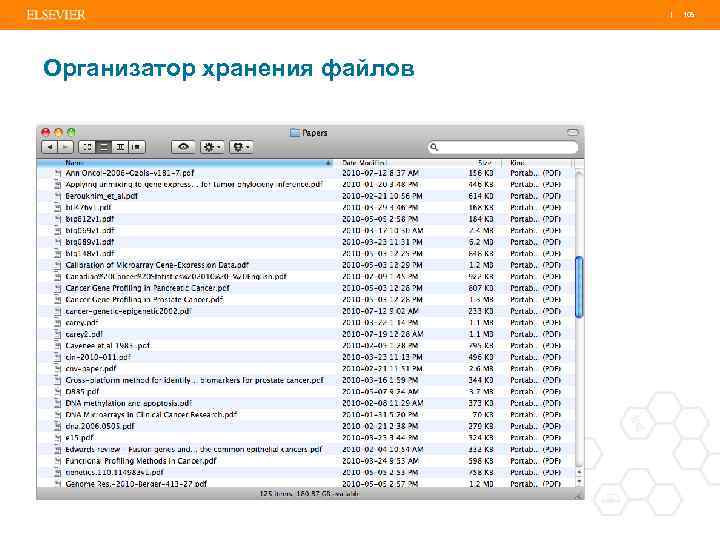
Task: Select Cross-platform method prostate cancer.pdf
Action: [x=195, y=380]
